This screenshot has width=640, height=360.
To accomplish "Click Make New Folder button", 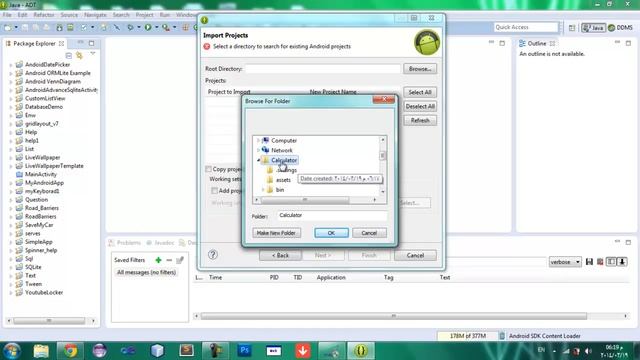I will pos(276,233).
